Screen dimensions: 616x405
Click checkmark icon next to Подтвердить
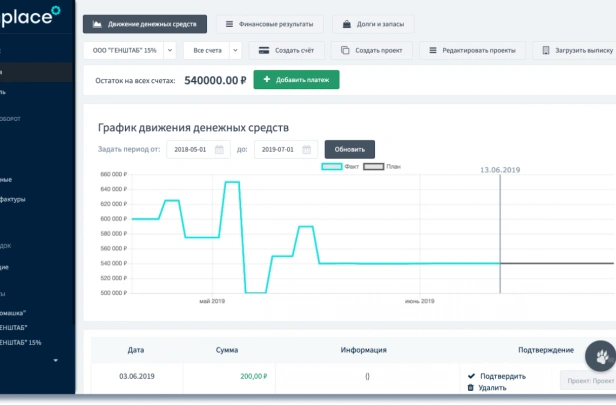[471, 376]
